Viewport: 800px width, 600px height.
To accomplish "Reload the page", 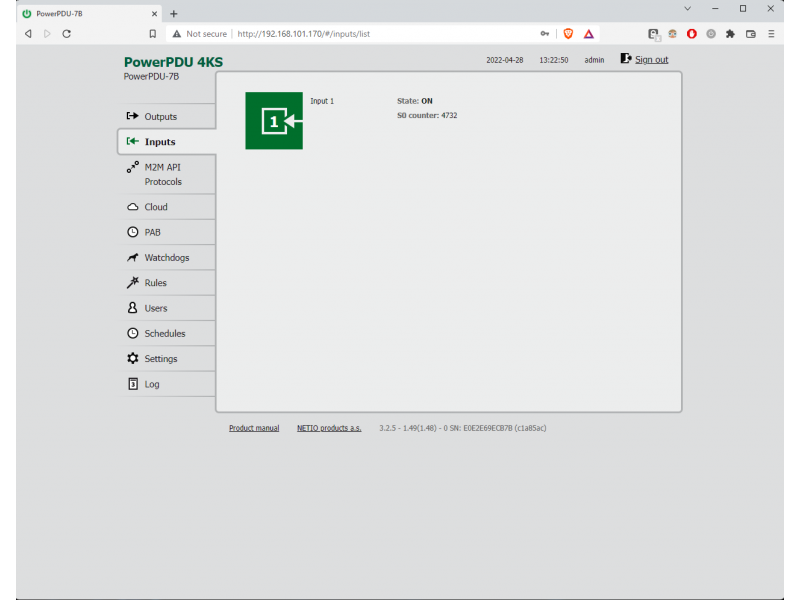I will tap(66, 34).
